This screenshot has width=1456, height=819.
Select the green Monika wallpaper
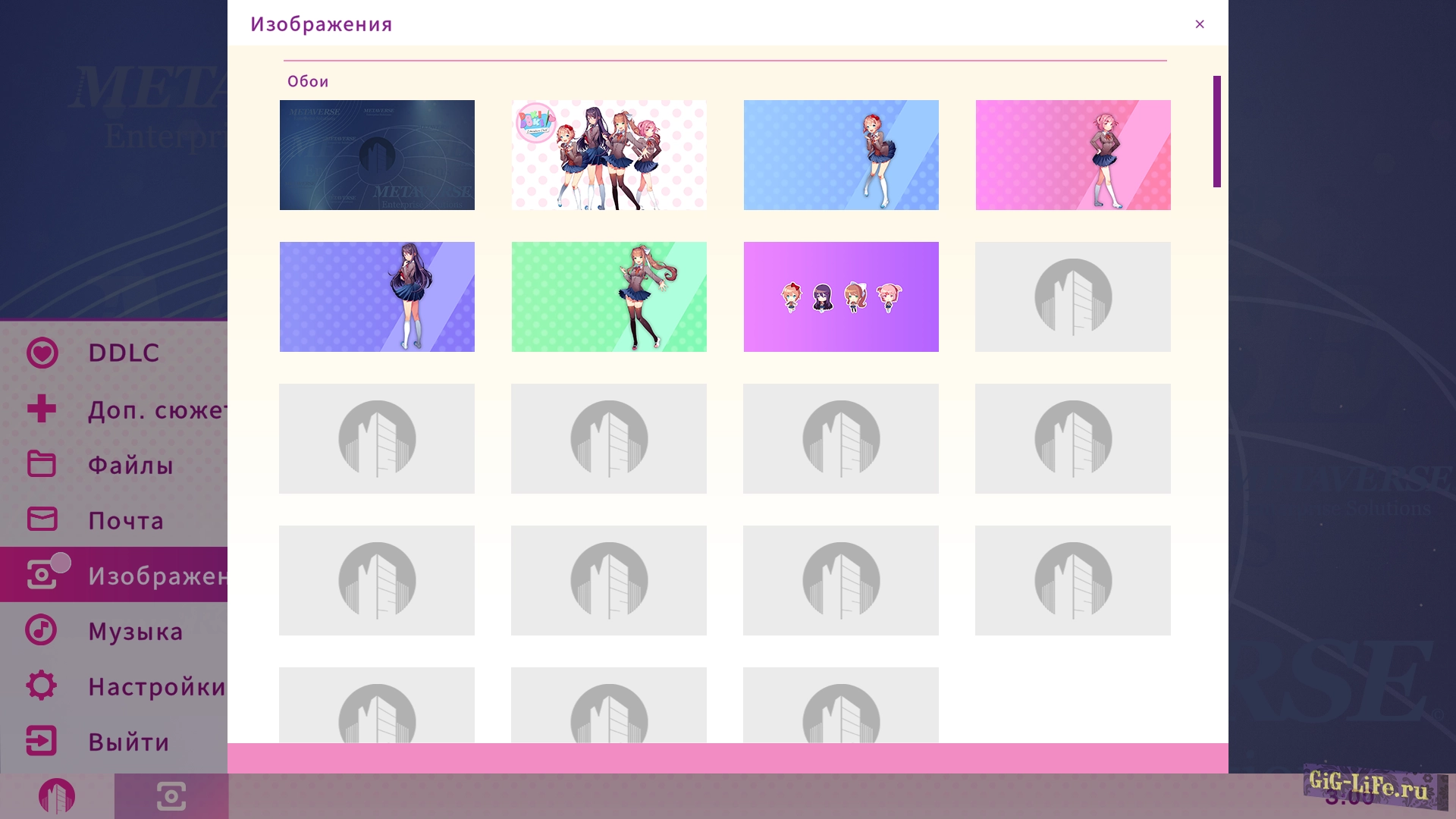609,297
